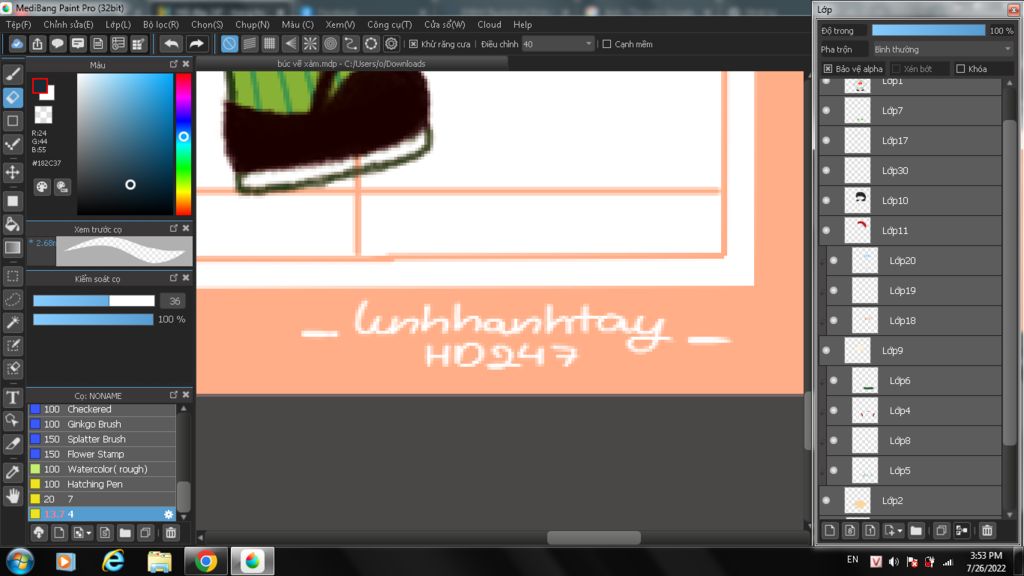Select the Lasso selection tool
Image resolution: width=1024 pixels, height=576 pixels.
[x=13, y=300]
